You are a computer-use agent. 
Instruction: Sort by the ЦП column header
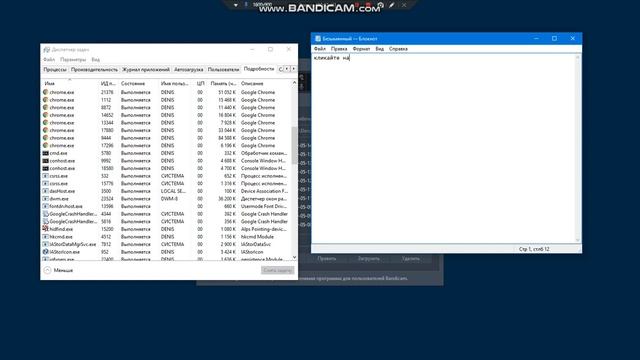pyautogui.click(x=200, y=83)
